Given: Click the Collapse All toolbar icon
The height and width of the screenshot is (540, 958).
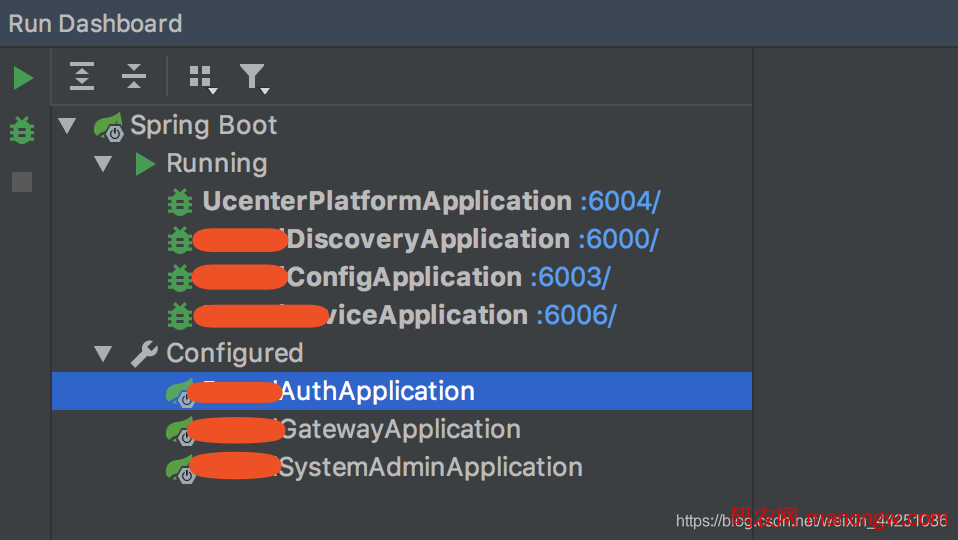Looking at the screenshot, I should (134, 76).
